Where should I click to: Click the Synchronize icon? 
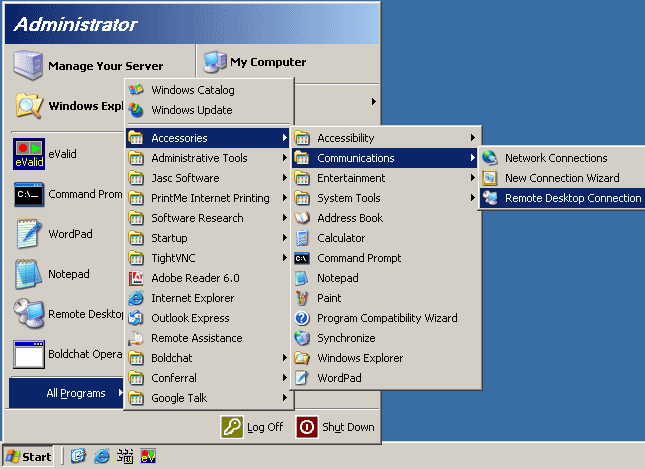point(302,338)
